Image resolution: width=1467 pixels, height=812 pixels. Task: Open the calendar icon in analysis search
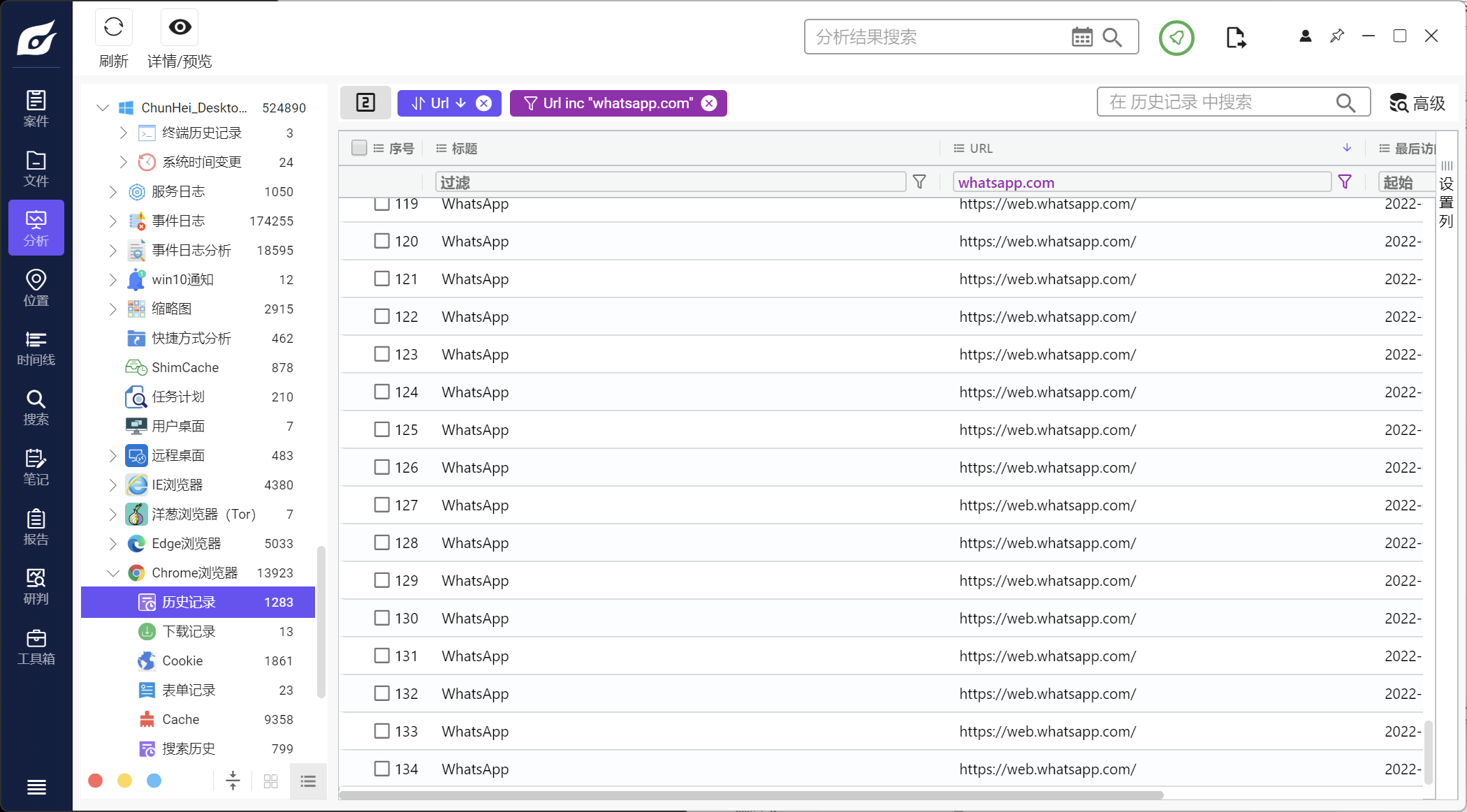[1081, 37]
